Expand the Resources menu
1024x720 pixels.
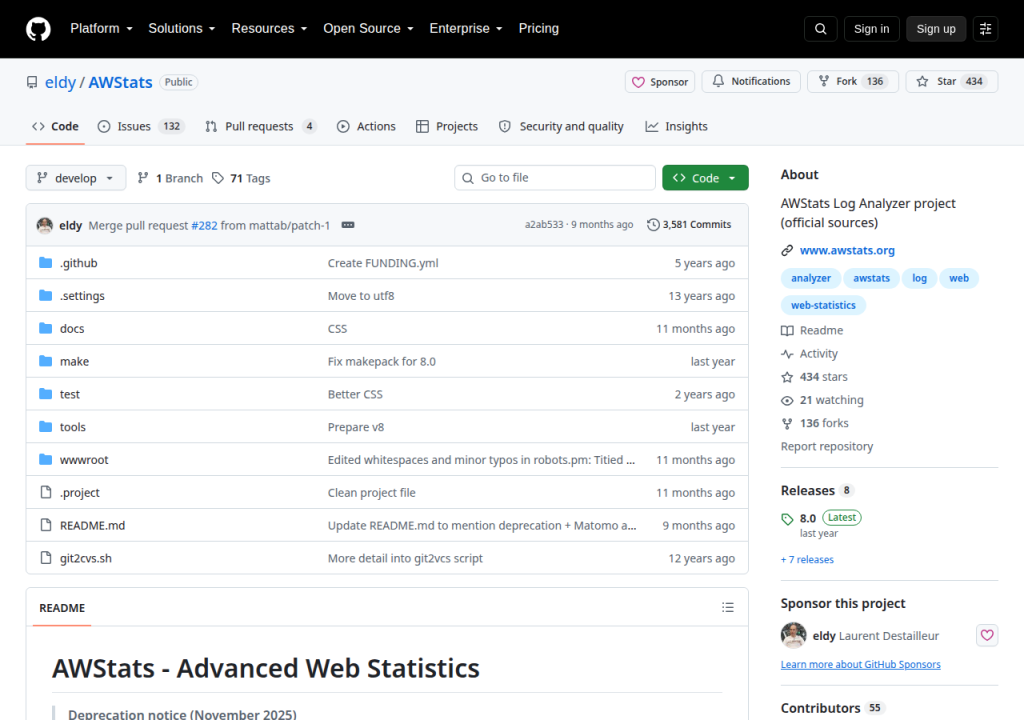point(269,29)
